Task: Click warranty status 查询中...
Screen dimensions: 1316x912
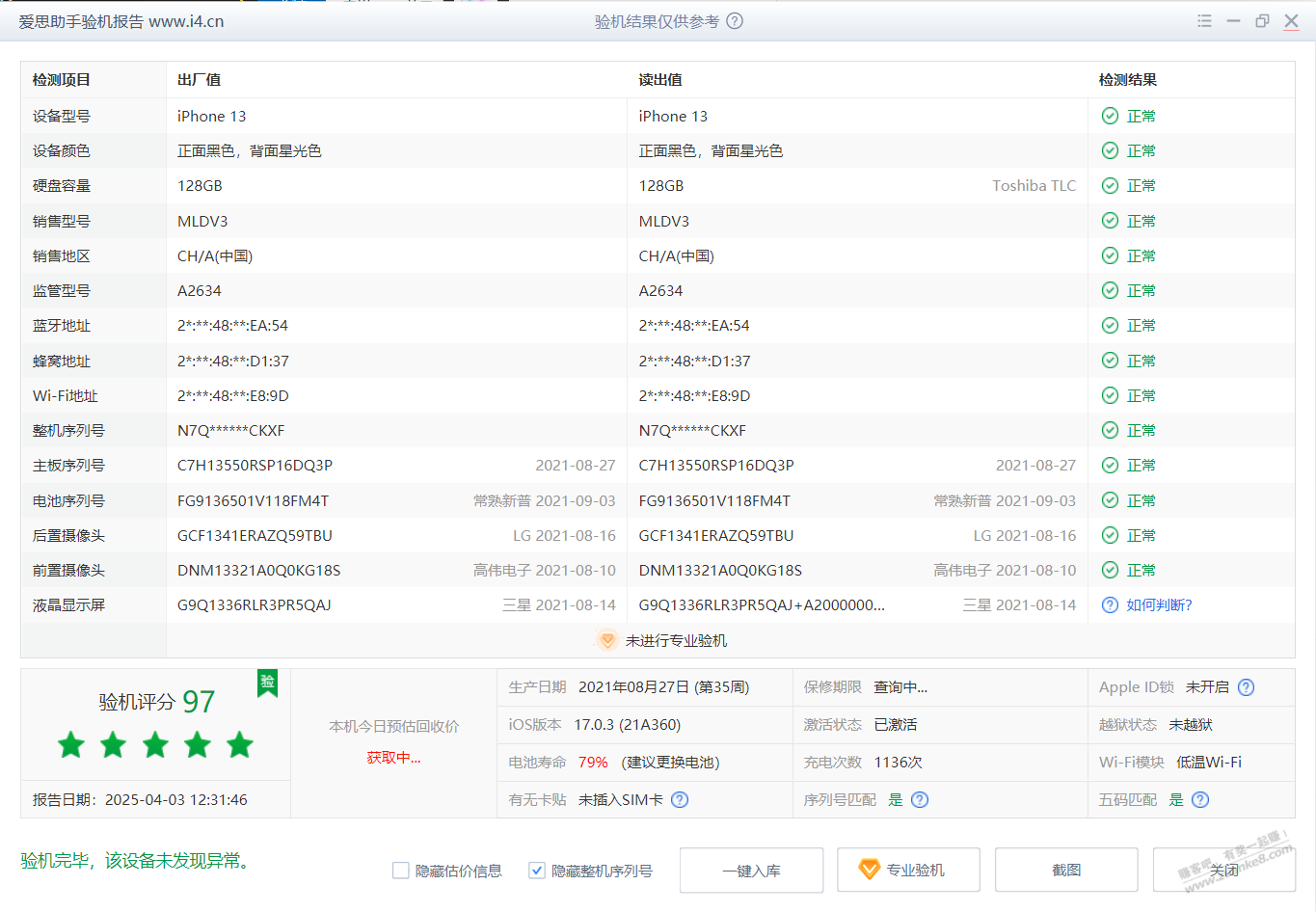Action: [x=900, y=687]
